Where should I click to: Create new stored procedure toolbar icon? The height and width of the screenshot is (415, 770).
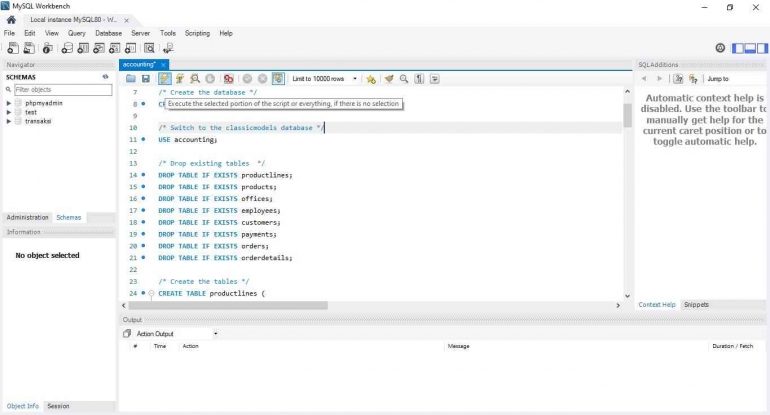114,48
